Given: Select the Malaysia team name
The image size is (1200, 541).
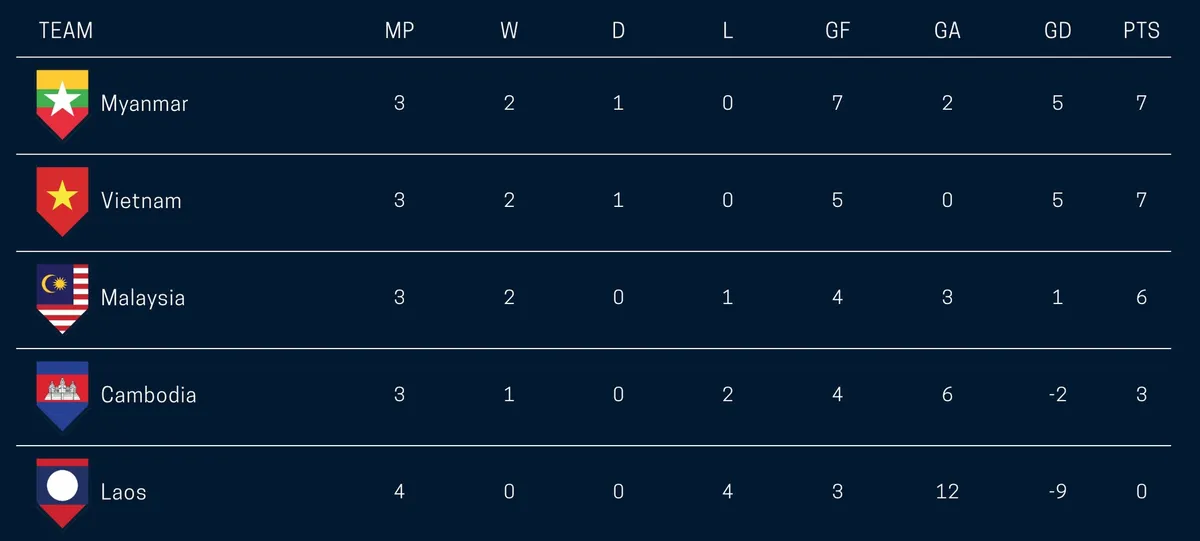Looking at the screenshot, I should click(143, 298).
